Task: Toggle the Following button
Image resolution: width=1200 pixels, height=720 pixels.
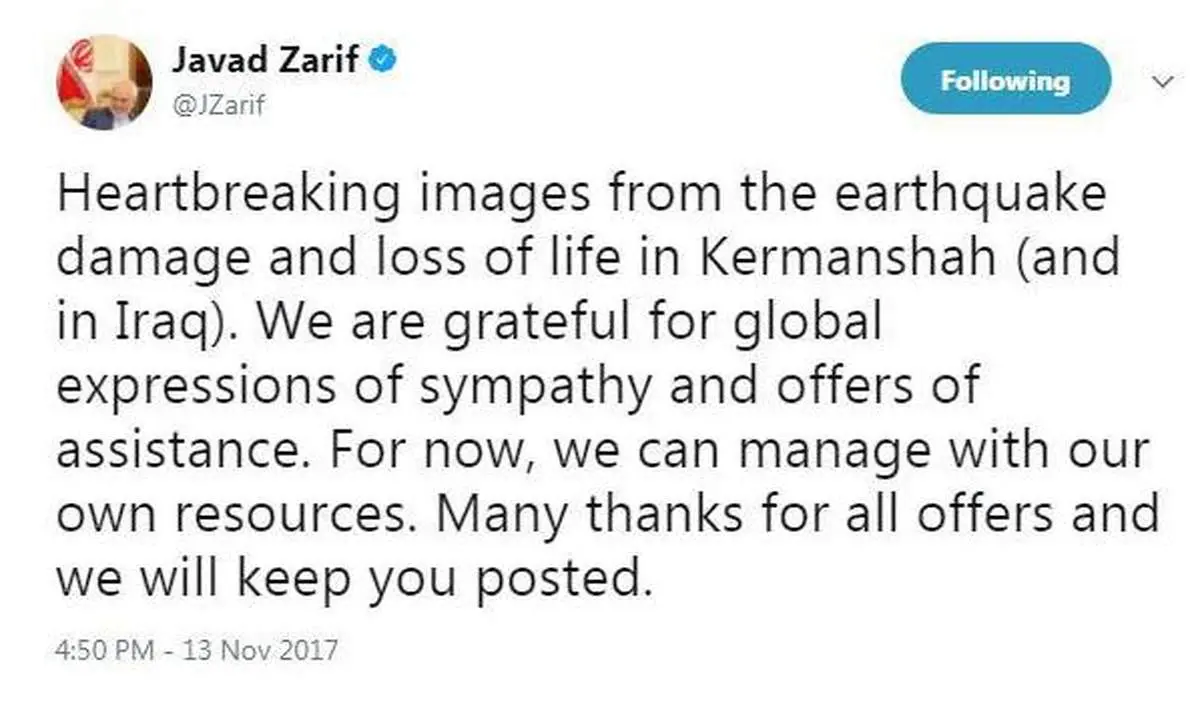Action: [1005, 81]
